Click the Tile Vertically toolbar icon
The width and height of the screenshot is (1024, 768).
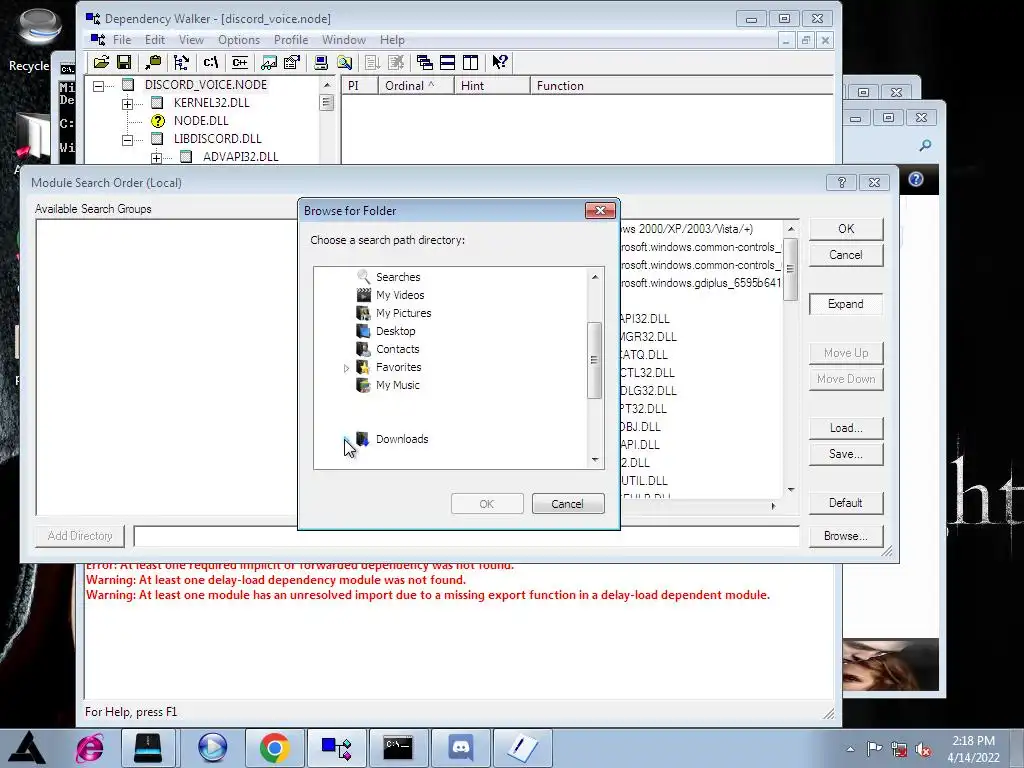[470, 63]
